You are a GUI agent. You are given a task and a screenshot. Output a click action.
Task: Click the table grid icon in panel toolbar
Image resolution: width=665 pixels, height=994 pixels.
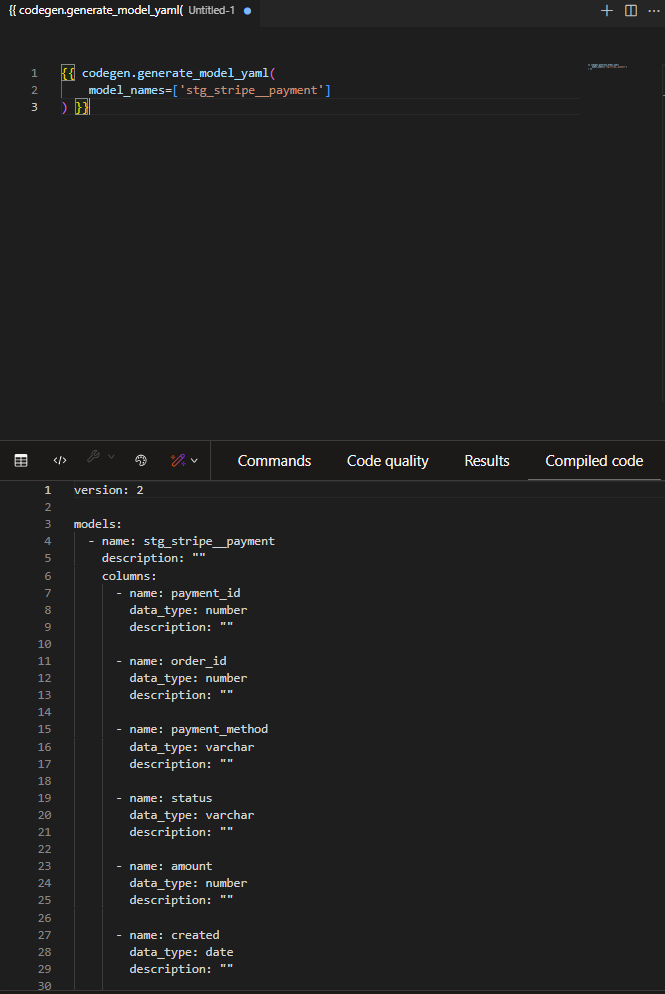click(21, 460)
